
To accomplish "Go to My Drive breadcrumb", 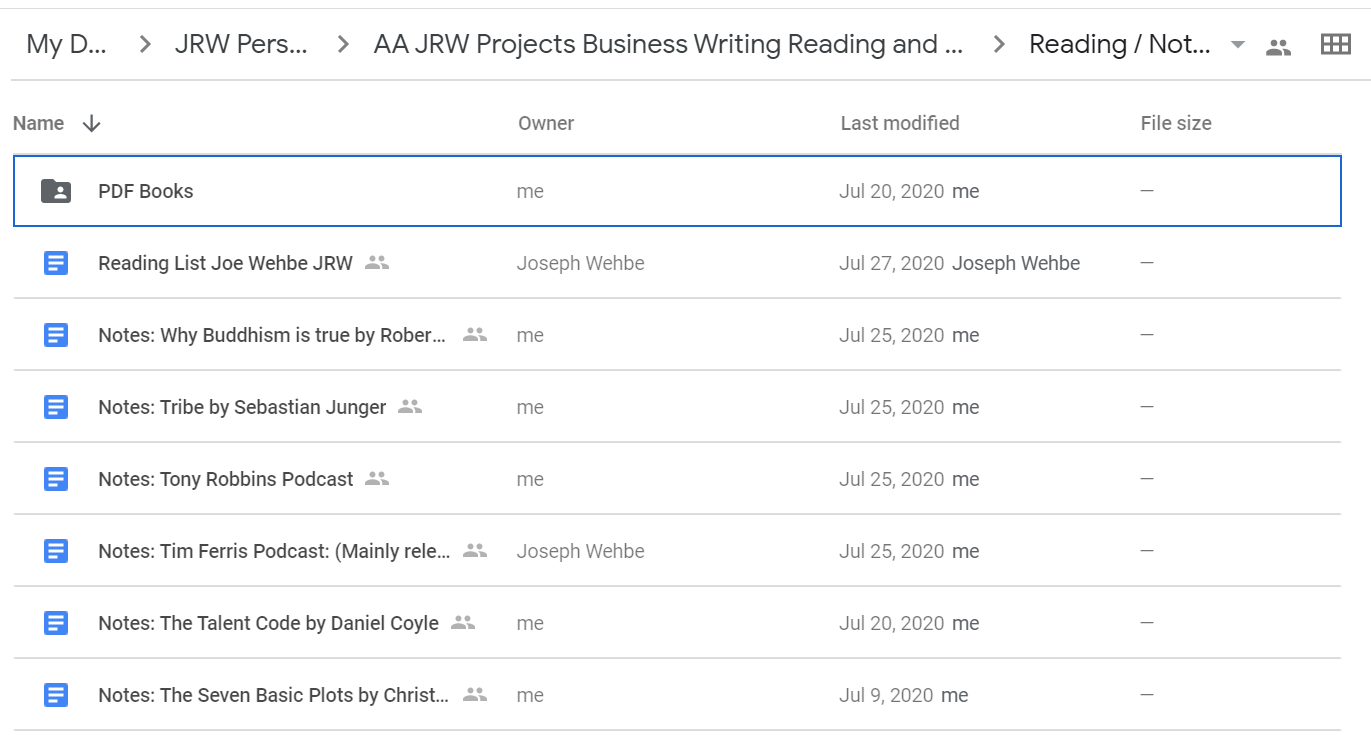I will [x=65, y=44].
